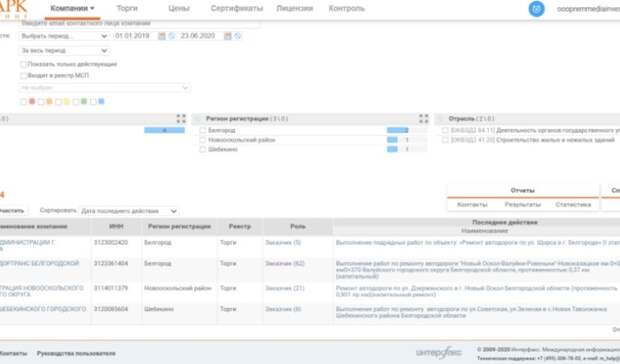Open Заказчик (21) role link
620x364 pixels.
point(285,289)
